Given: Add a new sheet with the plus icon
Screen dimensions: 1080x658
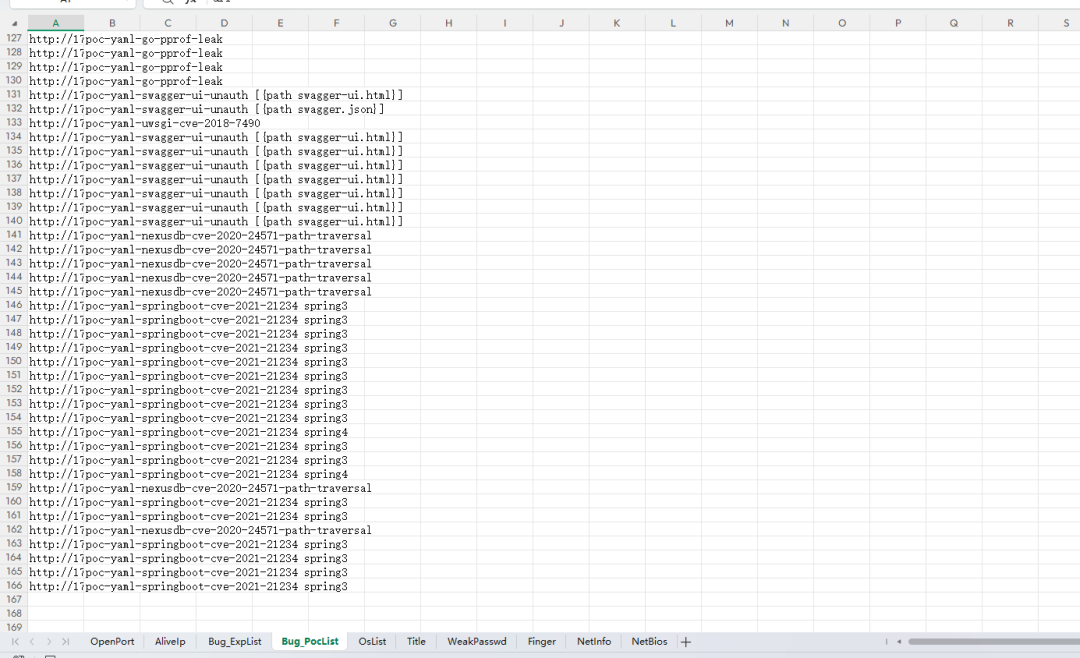Looking at the screenshot, I should coord(685,641).
